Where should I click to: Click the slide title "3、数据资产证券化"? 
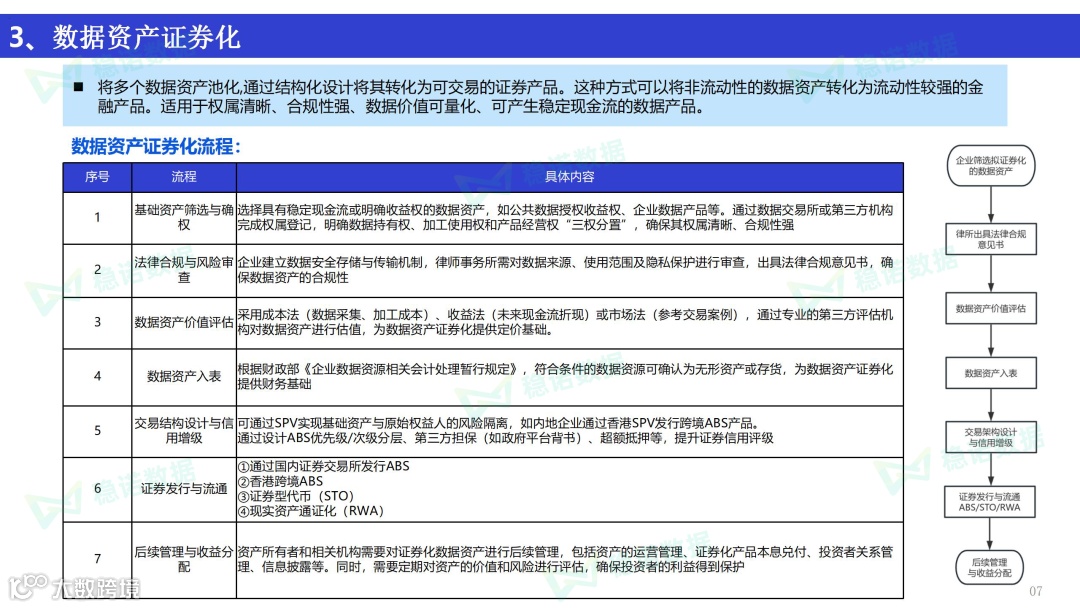coord(125,37)
